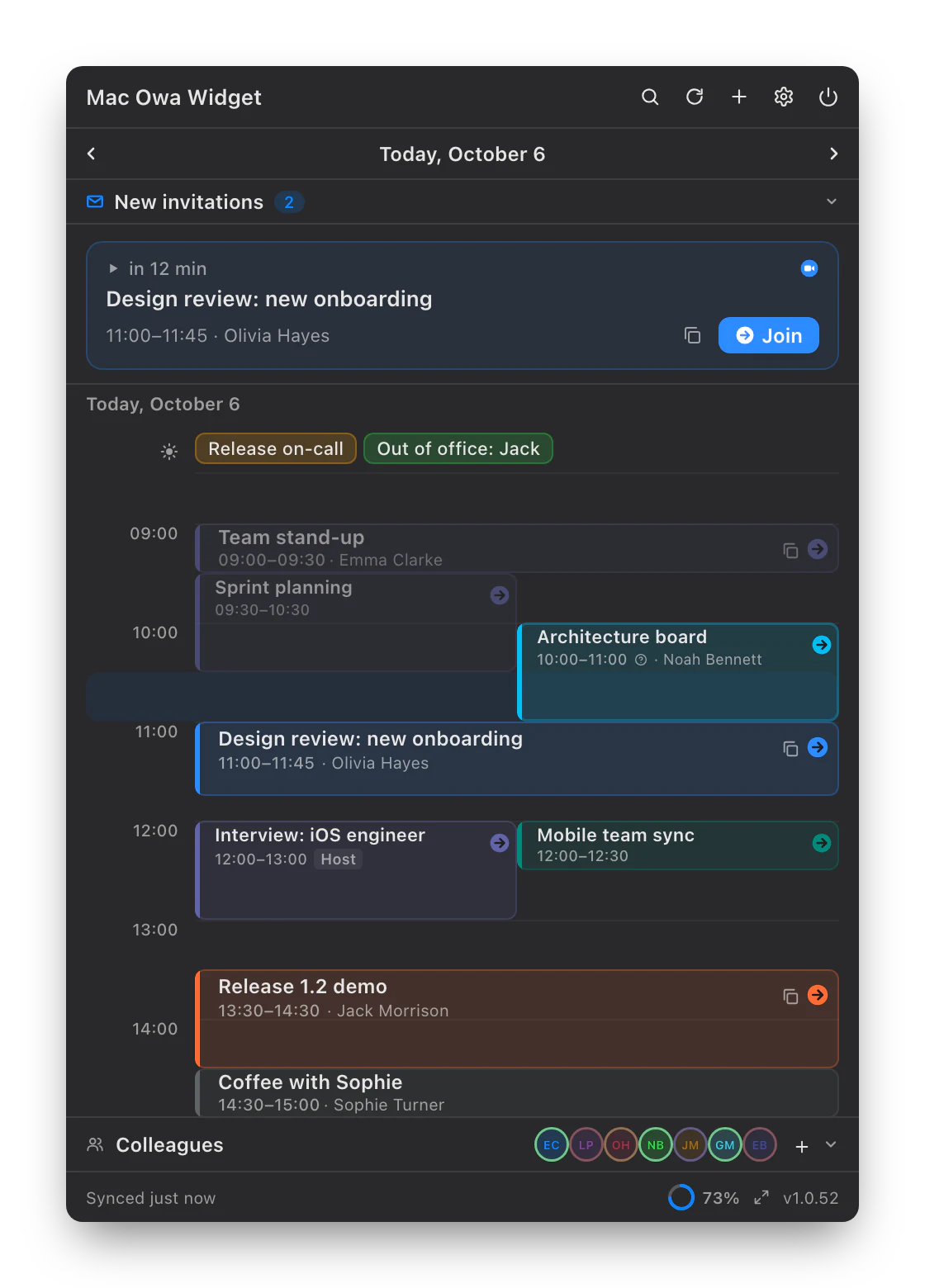Click the '09:00' time label
Viewport: 925px width, 1288px height.
[x=154, y=533]
